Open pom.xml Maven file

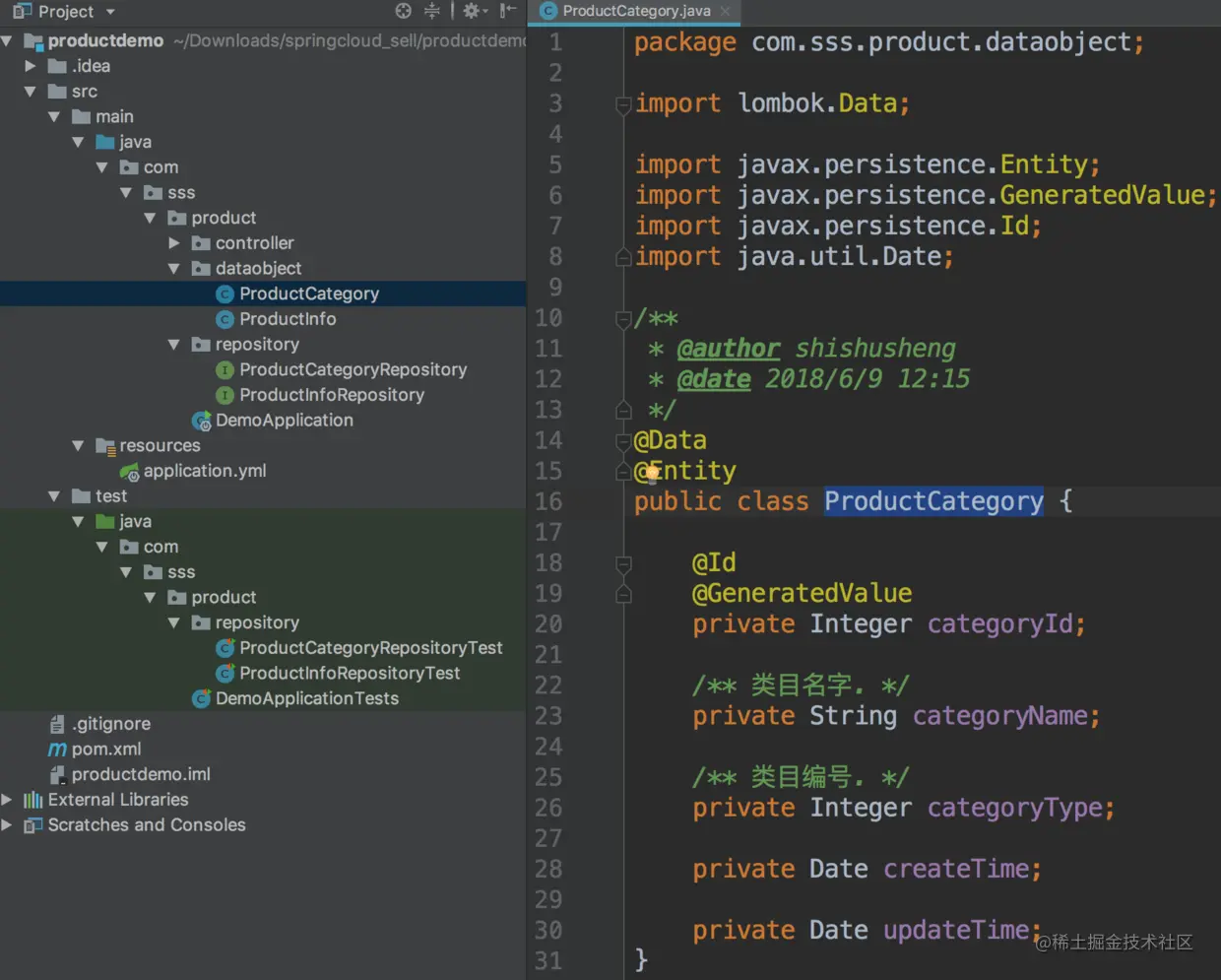click(106, 750)
